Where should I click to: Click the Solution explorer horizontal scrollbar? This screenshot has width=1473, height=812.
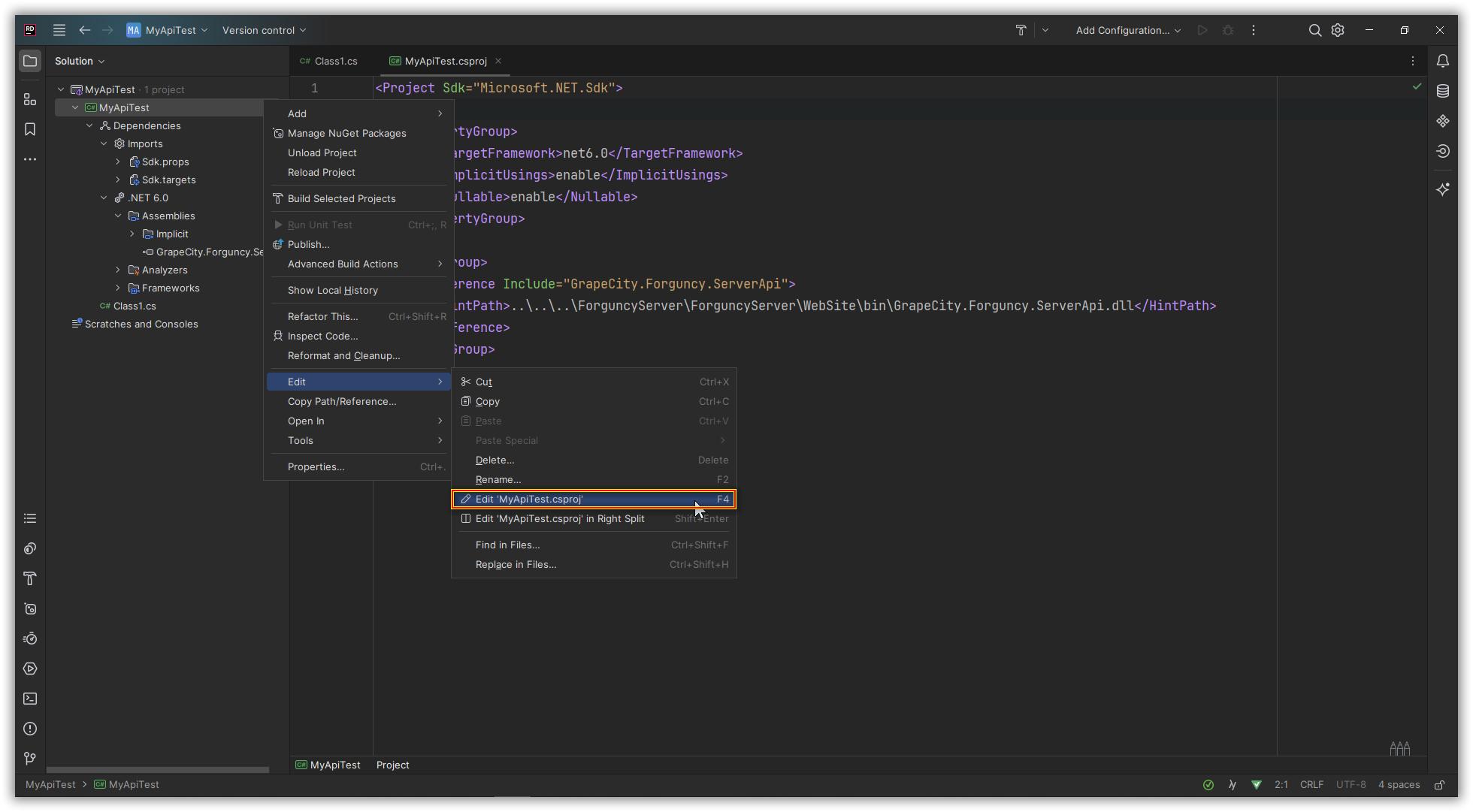(x=158, y=770)
